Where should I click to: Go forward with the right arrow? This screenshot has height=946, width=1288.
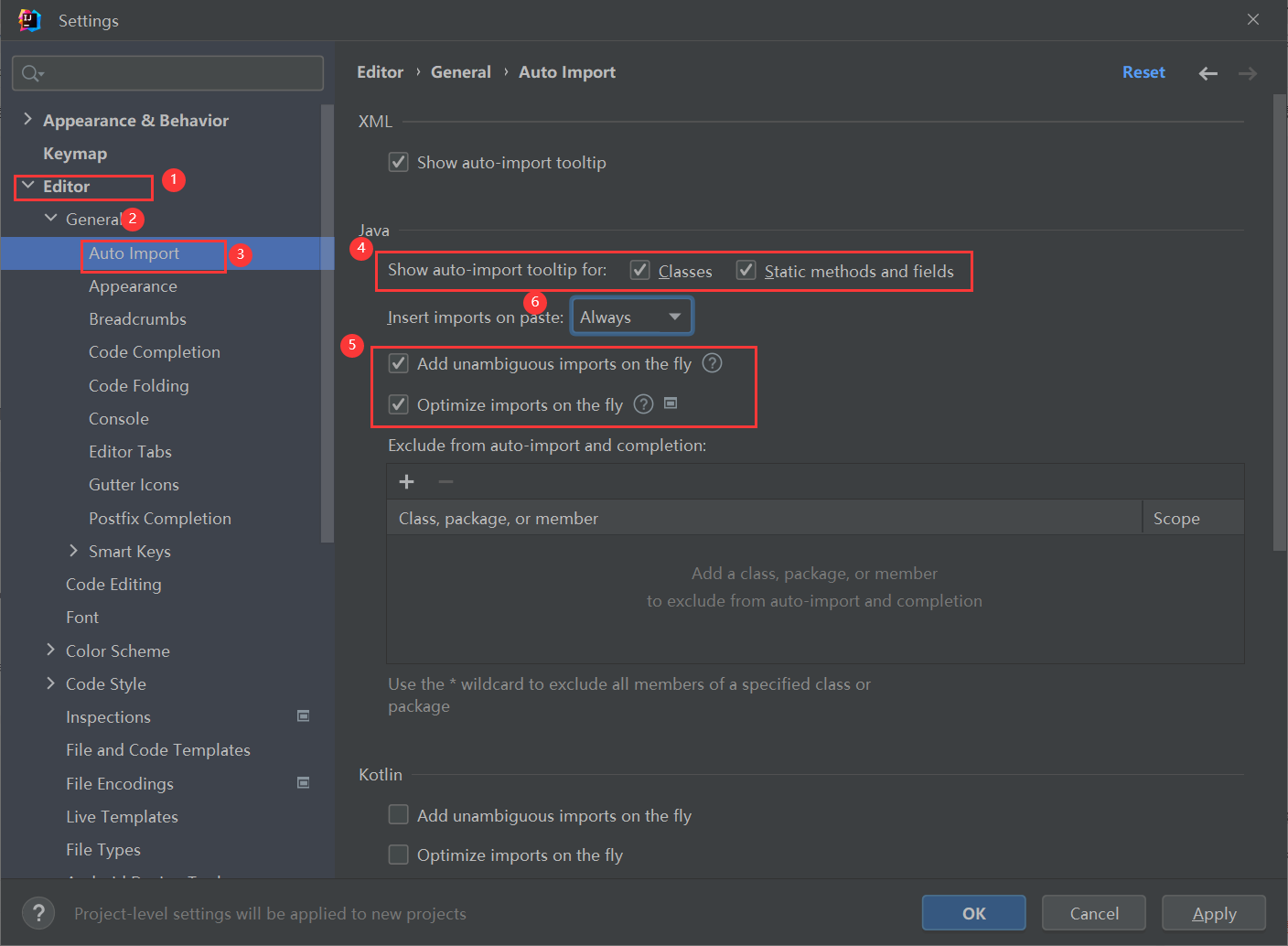tap(1248, 73)
